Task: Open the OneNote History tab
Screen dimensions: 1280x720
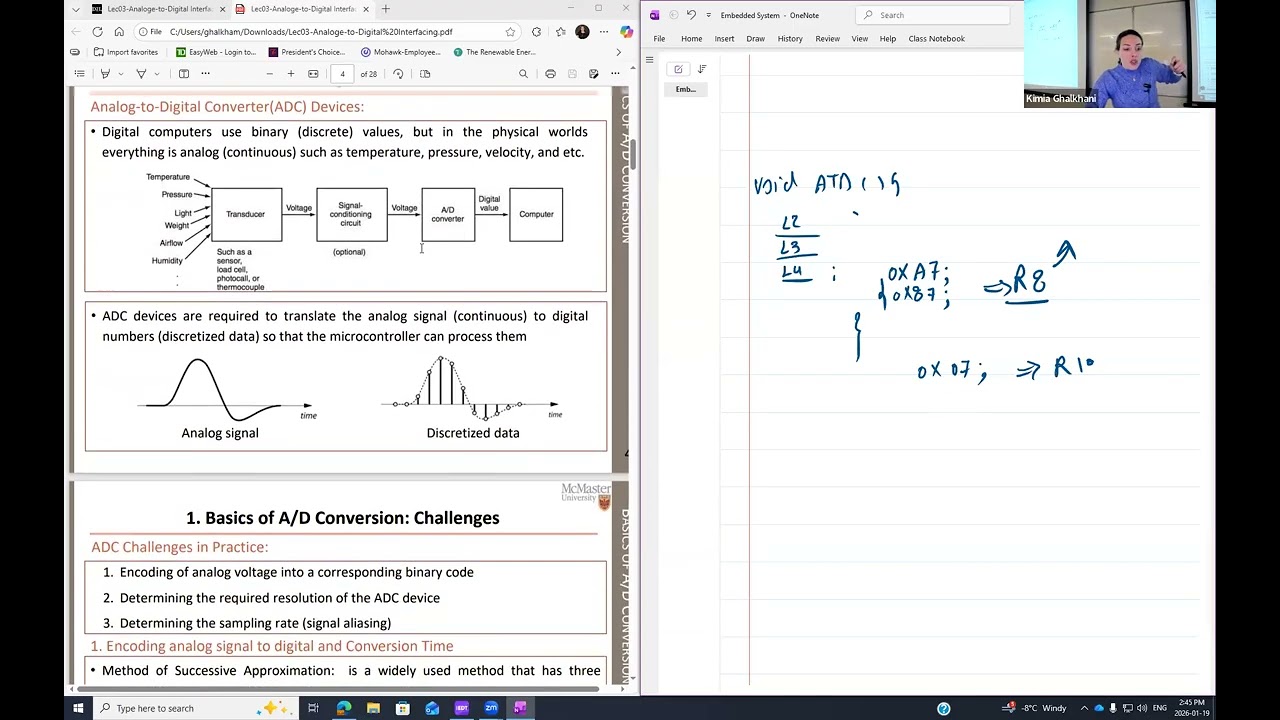Action: click(790, 39)
